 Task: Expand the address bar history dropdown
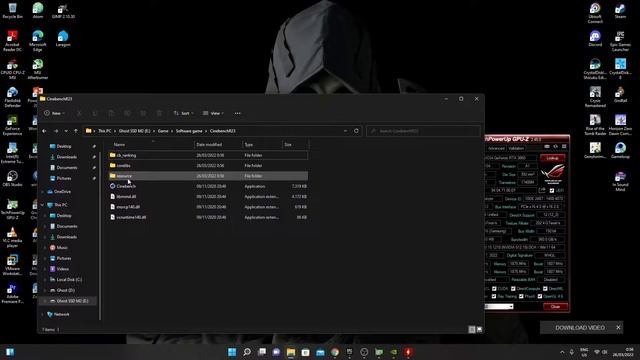pyautogui.click(x=345, y=131)
